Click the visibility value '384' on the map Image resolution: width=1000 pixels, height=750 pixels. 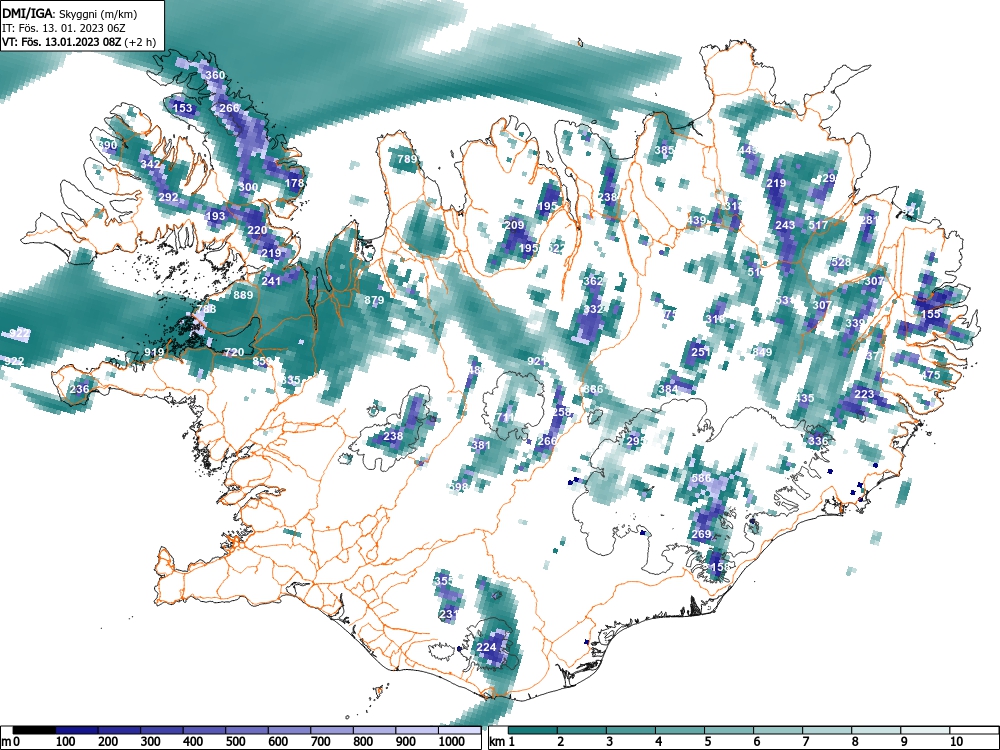(668, 390)
